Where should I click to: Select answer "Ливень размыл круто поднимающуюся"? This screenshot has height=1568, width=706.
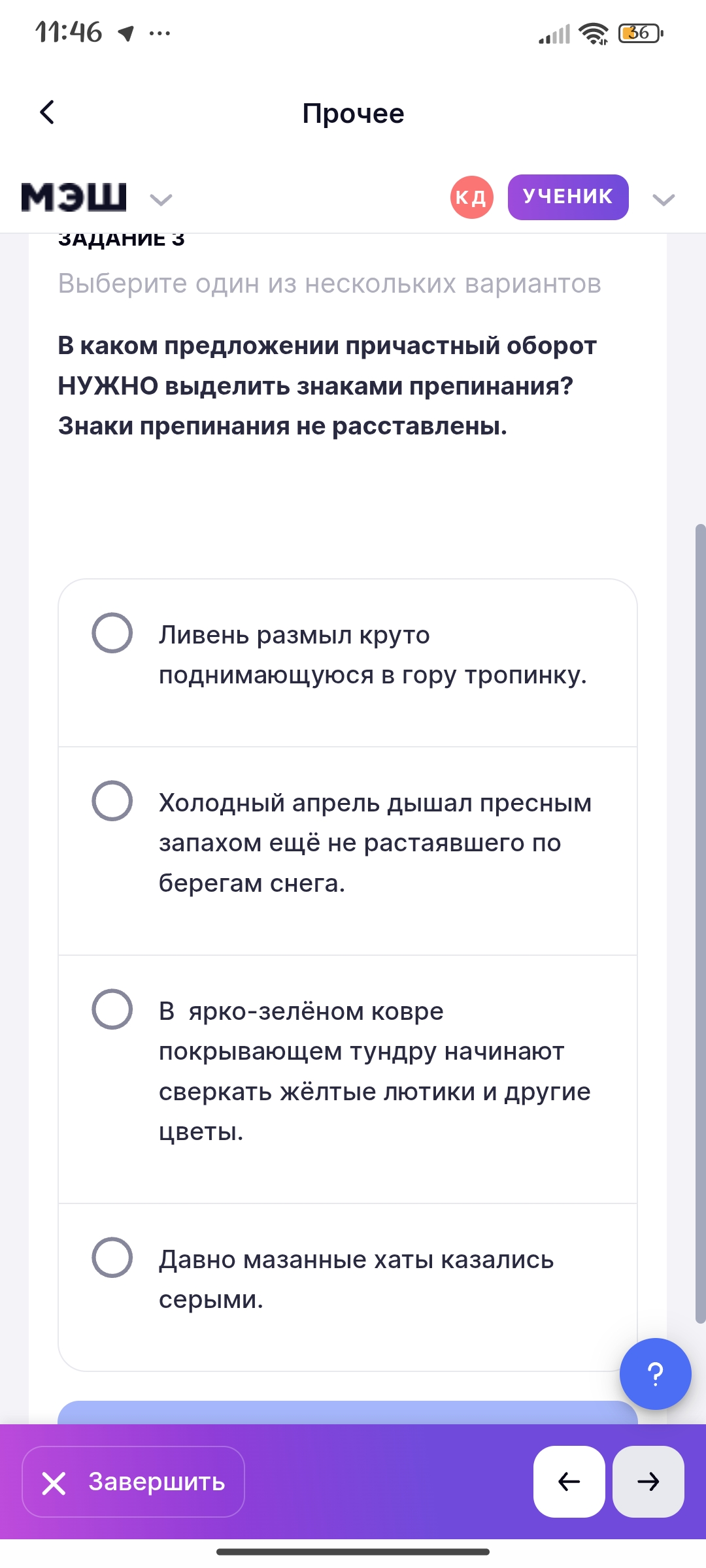coord(112,633)
